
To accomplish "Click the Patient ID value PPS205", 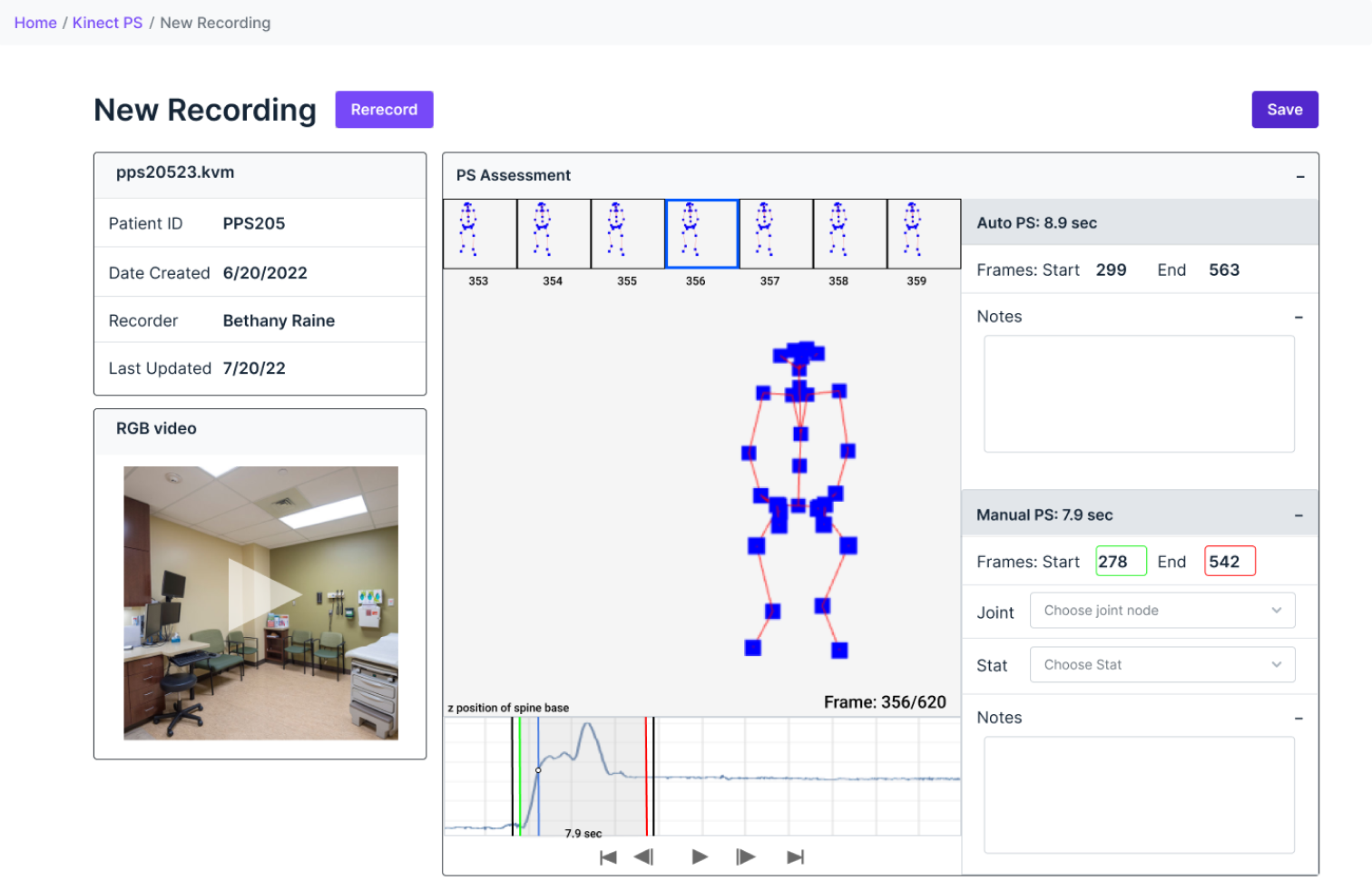I will click(254, 223).
